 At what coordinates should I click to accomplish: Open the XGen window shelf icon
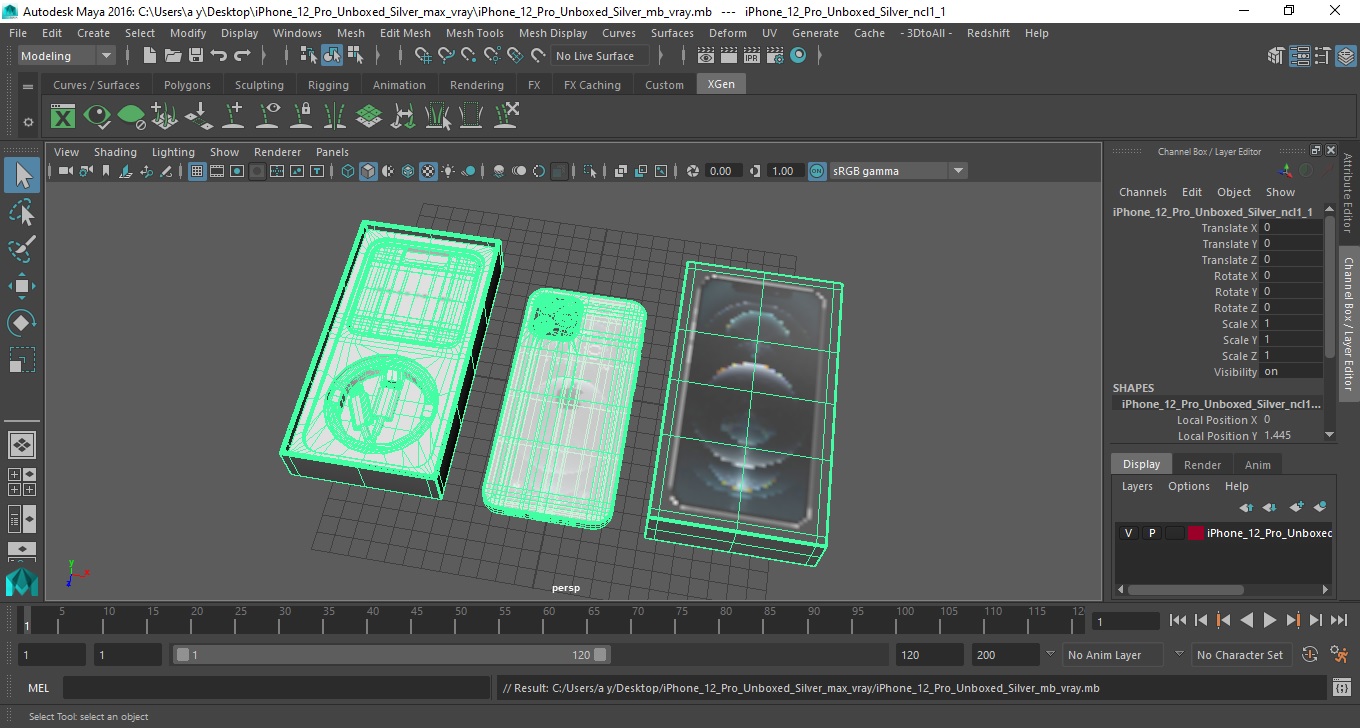coord(63,117)
